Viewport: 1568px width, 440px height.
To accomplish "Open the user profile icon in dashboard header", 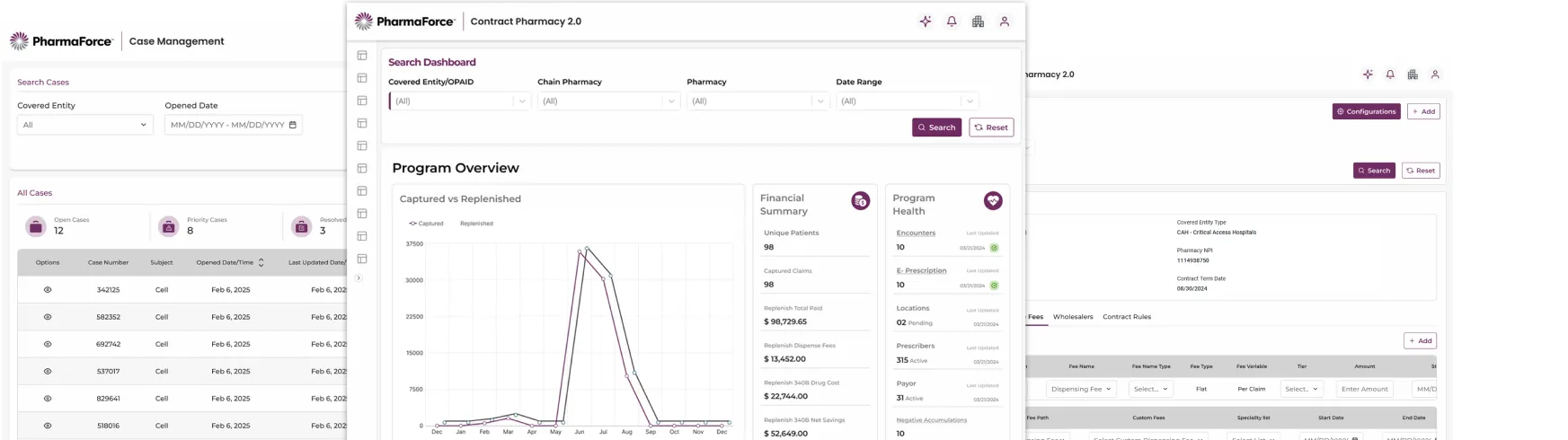I will (1005, 22).
